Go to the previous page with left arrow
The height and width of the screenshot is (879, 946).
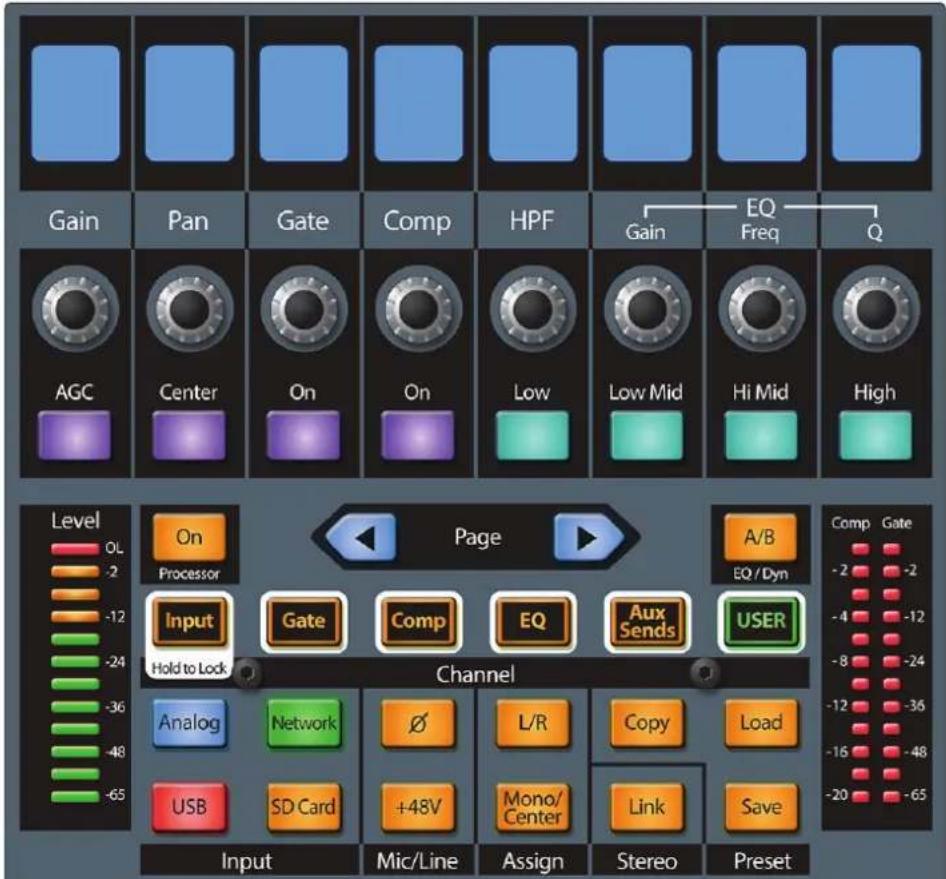(x=361, y=537)
